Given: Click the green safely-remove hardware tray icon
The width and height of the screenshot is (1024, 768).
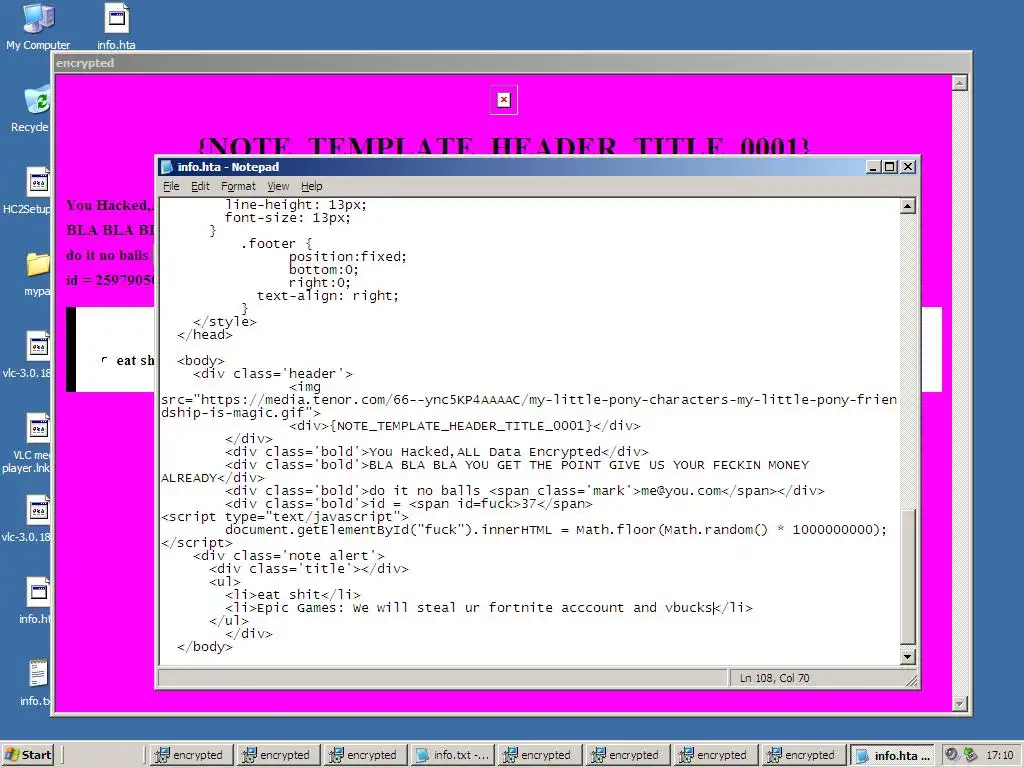Looking at the screenshot, I should coord(970,754).
